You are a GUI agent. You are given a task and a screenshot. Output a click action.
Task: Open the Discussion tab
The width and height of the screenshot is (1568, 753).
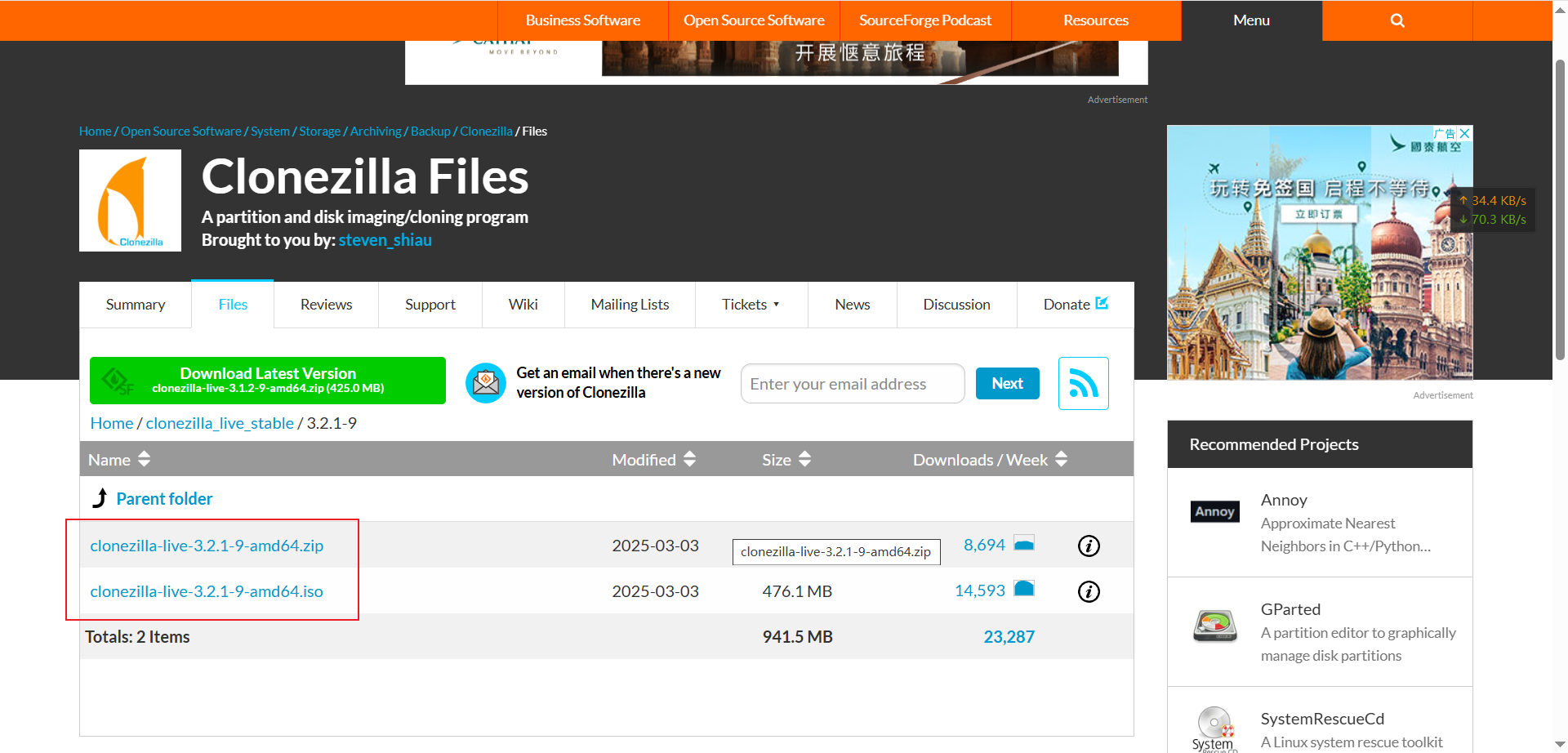(x=956, y=305)
